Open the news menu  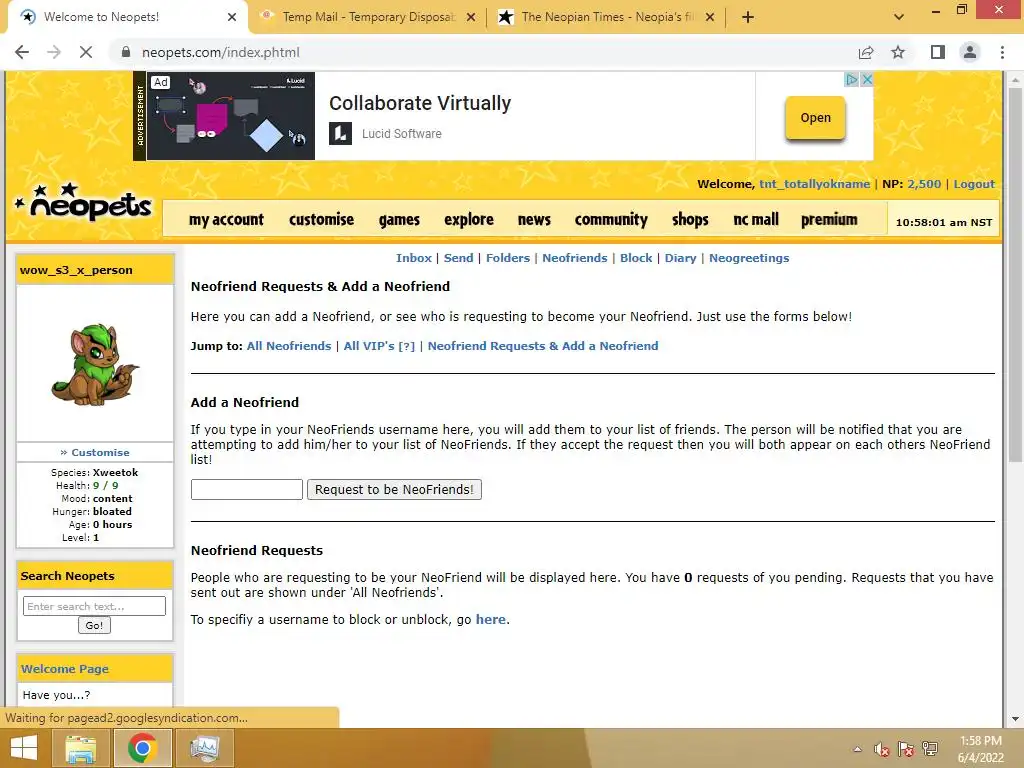point(534,219)
